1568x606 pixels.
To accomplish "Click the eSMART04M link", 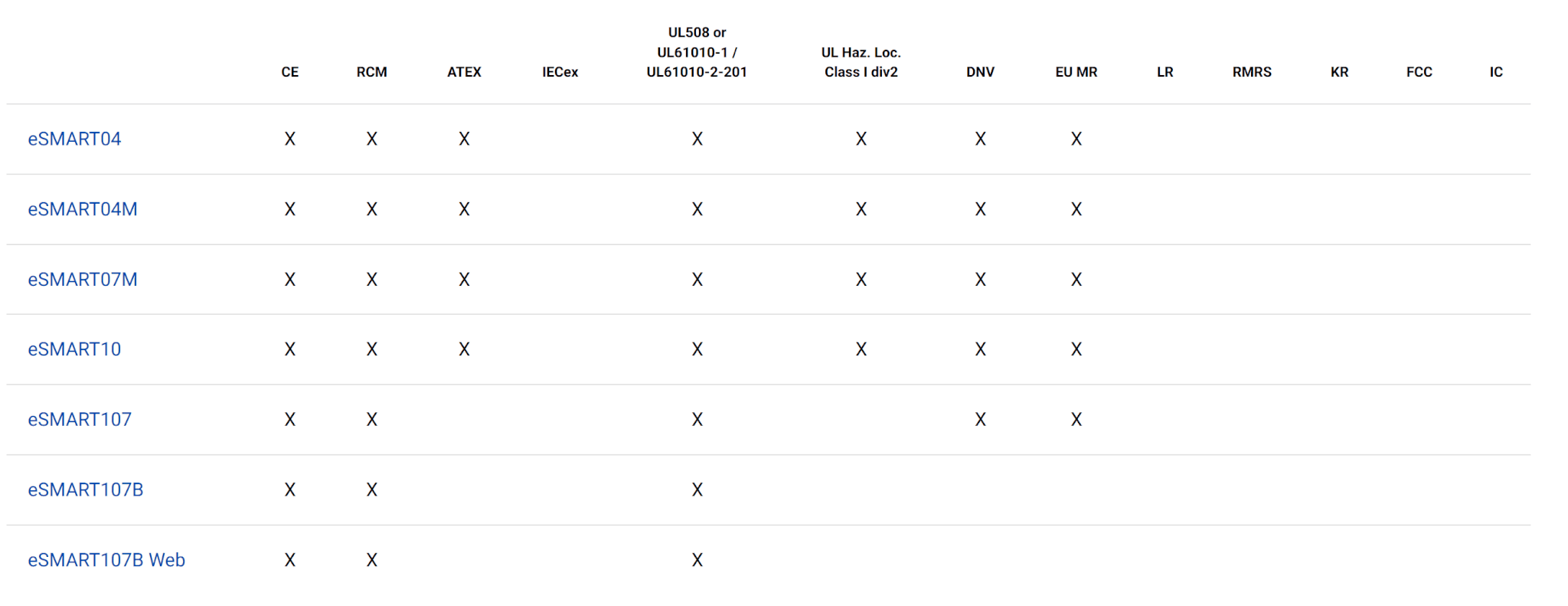I will coord(83,209).
